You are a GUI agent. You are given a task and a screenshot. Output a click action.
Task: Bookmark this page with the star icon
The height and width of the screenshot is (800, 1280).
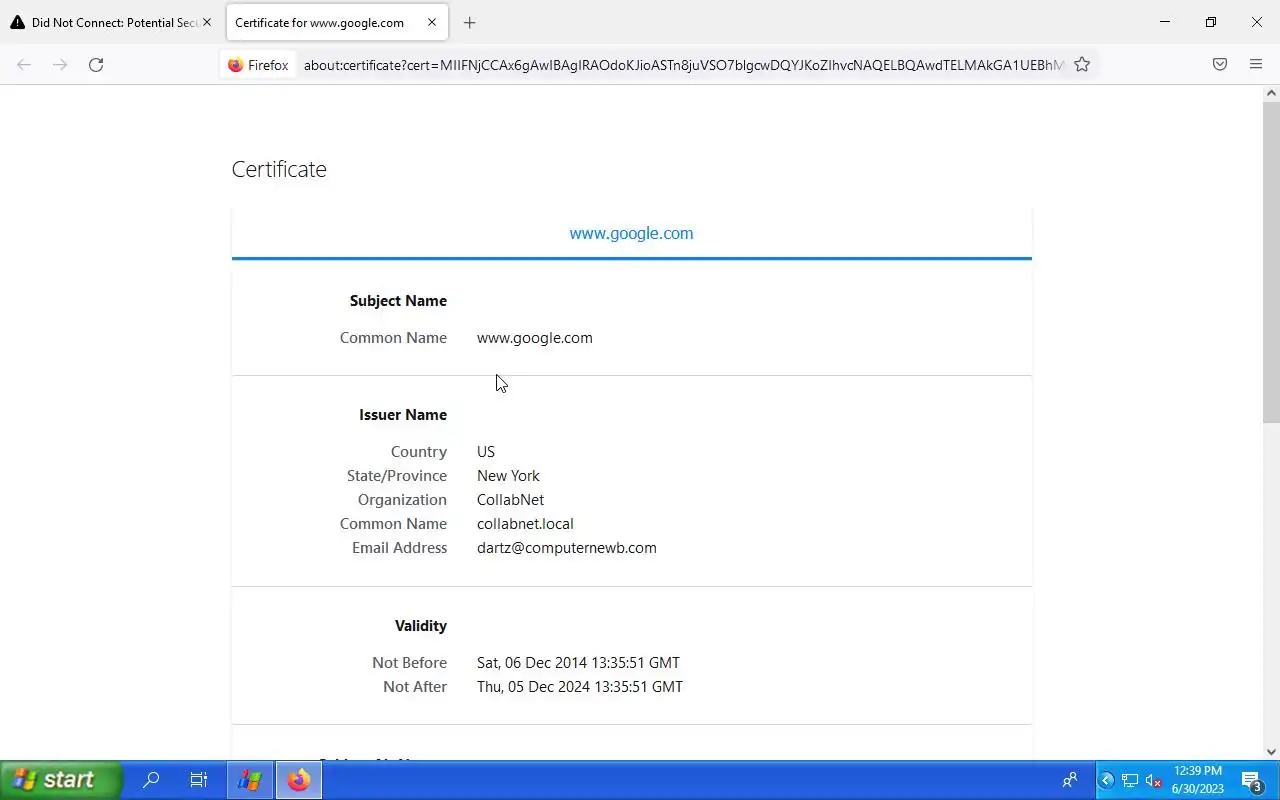[1082, 64]
